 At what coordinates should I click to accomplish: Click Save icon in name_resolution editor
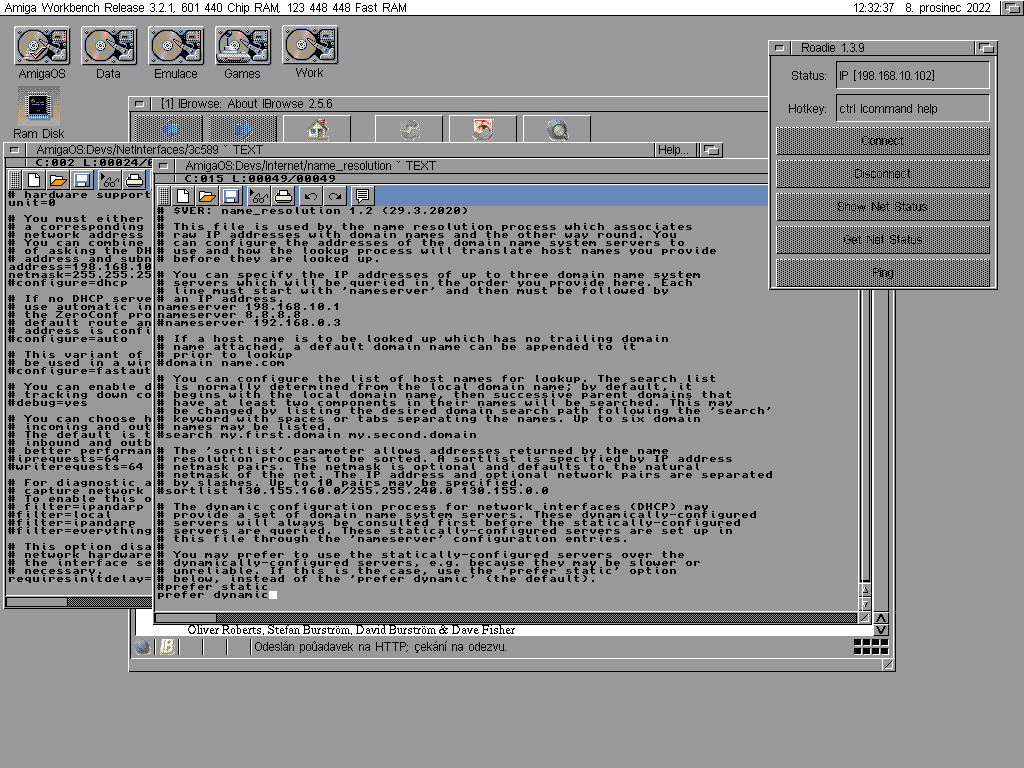[x=231, y=196]
